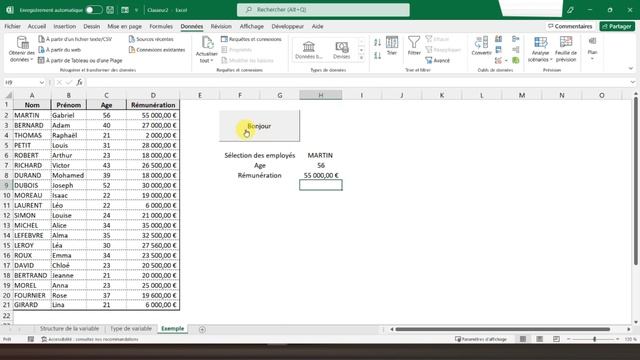Open Avancé advanced filter
This screenshot has width=640, height=360.
click(437, 60)
